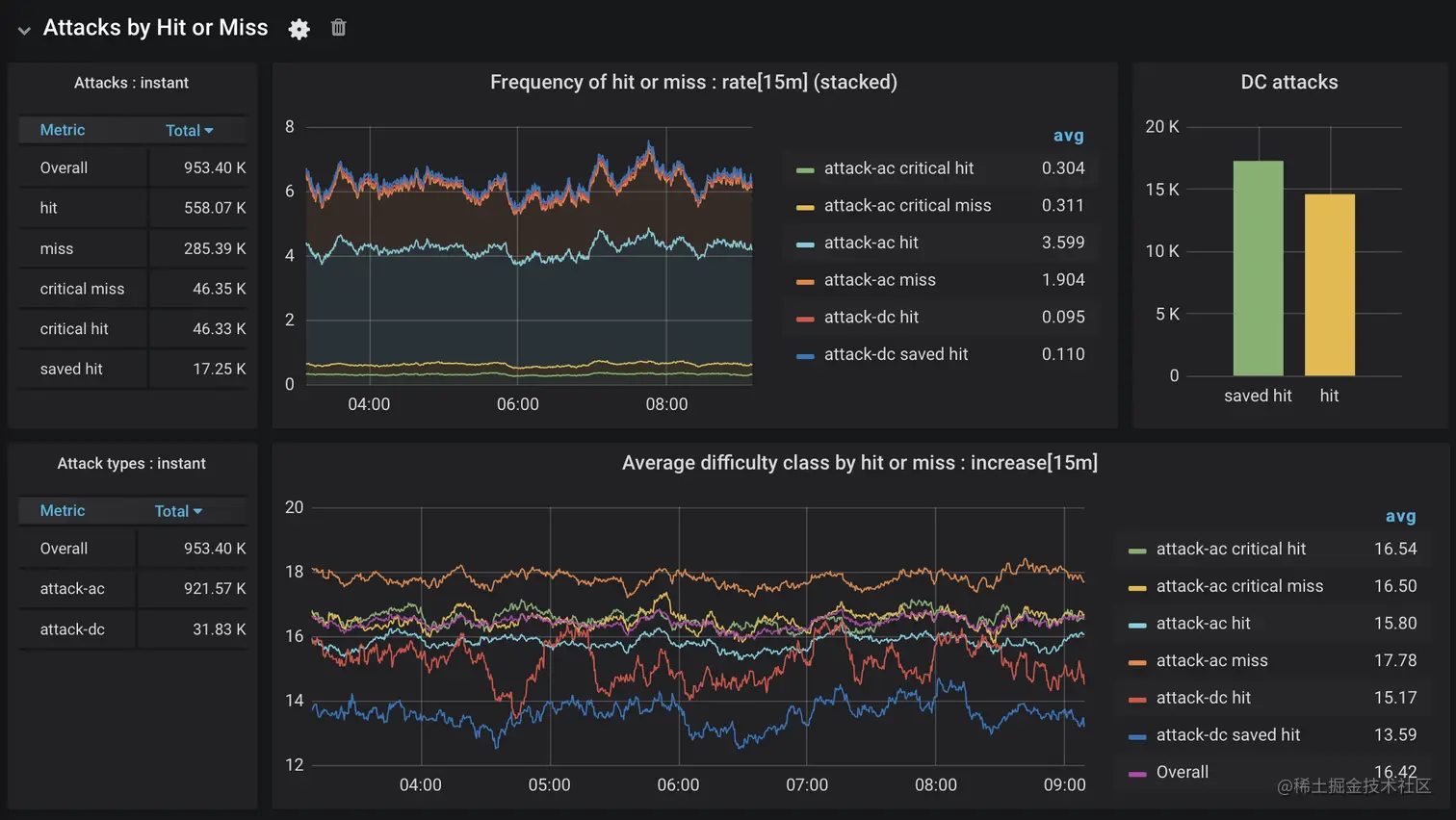This screenshot has height=820, width=1456.
Task: Open Frequency of hit or miss panel menu
Action: coord(693,83)
